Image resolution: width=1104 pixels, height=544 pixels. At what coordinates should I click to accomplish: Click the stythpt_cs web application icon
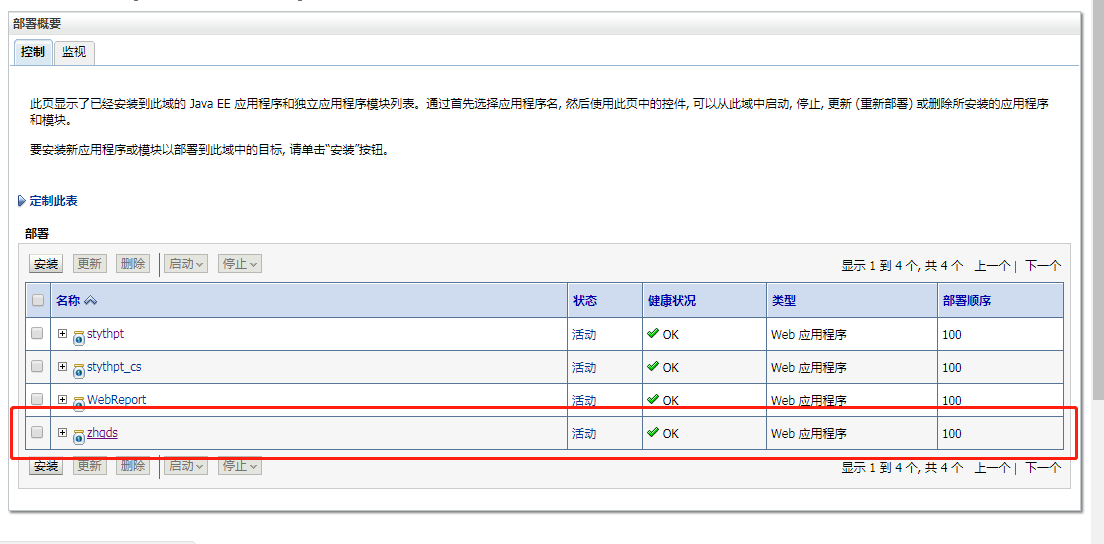coord(79,369)
